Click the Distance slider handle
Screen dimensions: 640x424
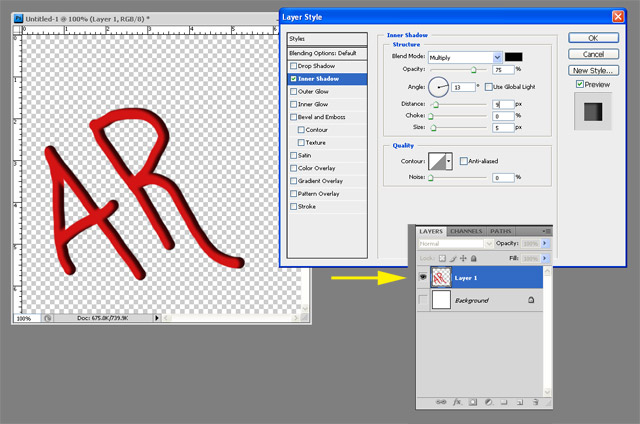click(x=436, y=105)
